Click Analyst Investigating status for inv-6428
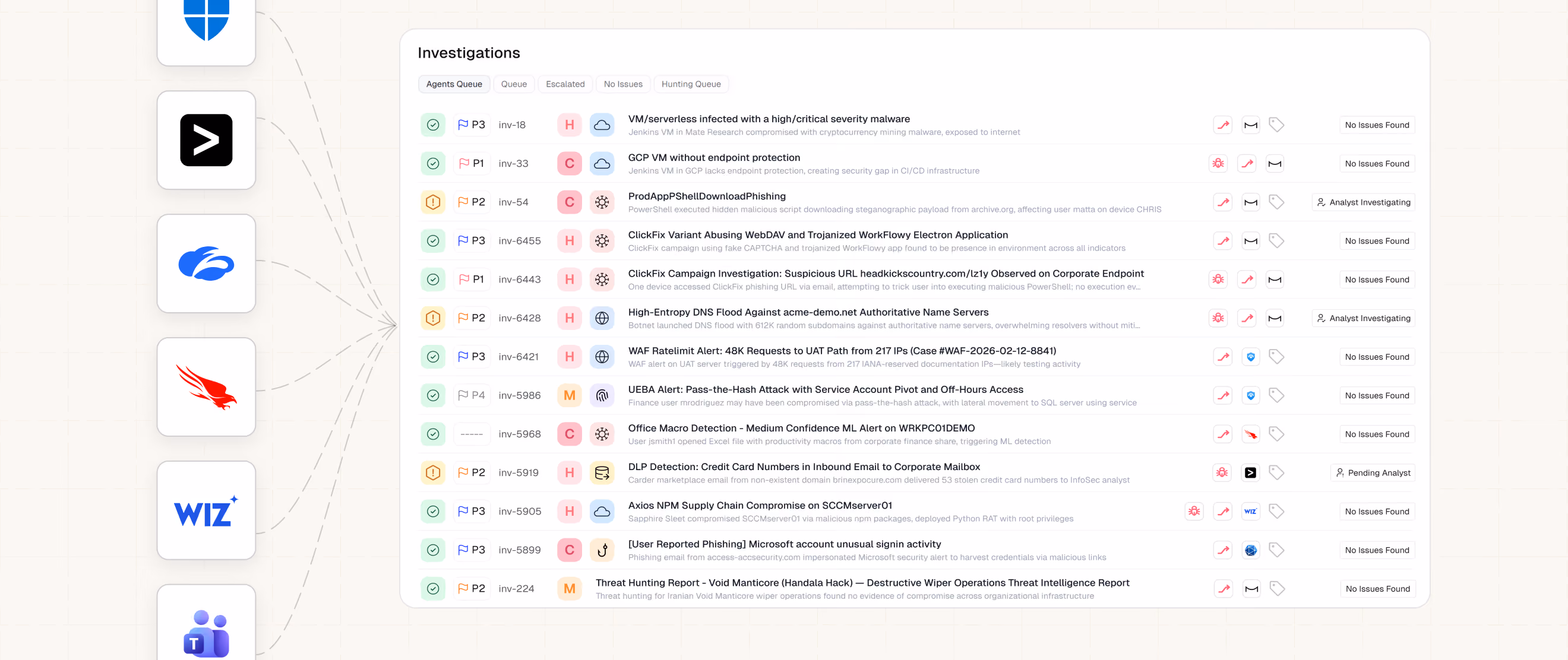 point(1363,318)
